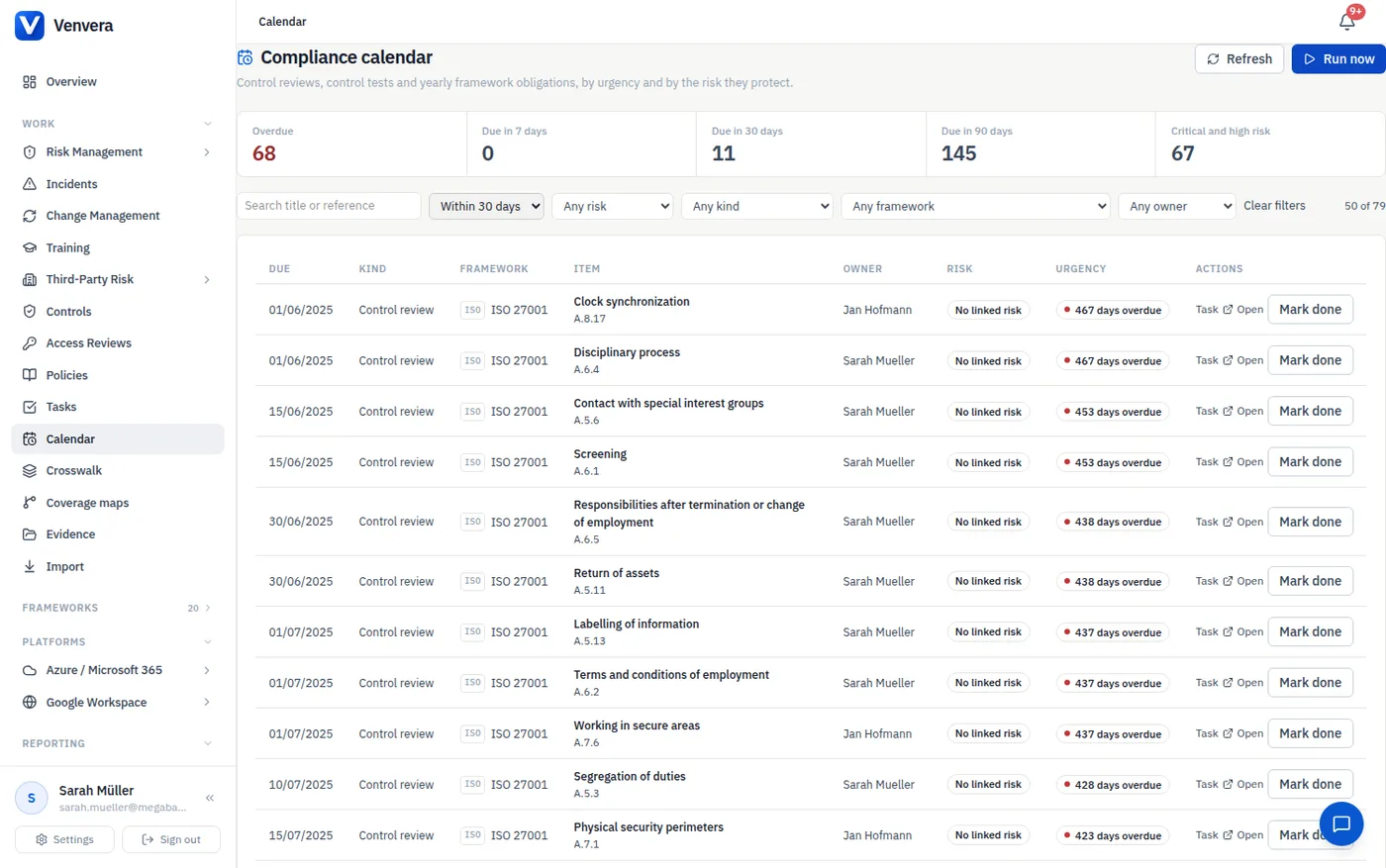Click the Azure cloud icon
Viewport: 1386px width, 868px height.
(x=30, y=670)
